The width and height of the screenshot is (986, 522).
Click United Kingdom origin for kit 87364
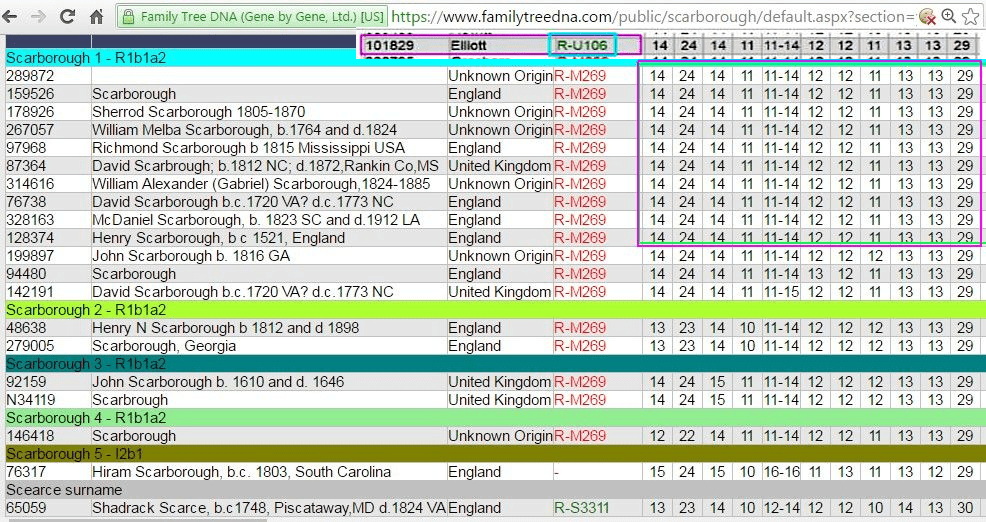500,166
